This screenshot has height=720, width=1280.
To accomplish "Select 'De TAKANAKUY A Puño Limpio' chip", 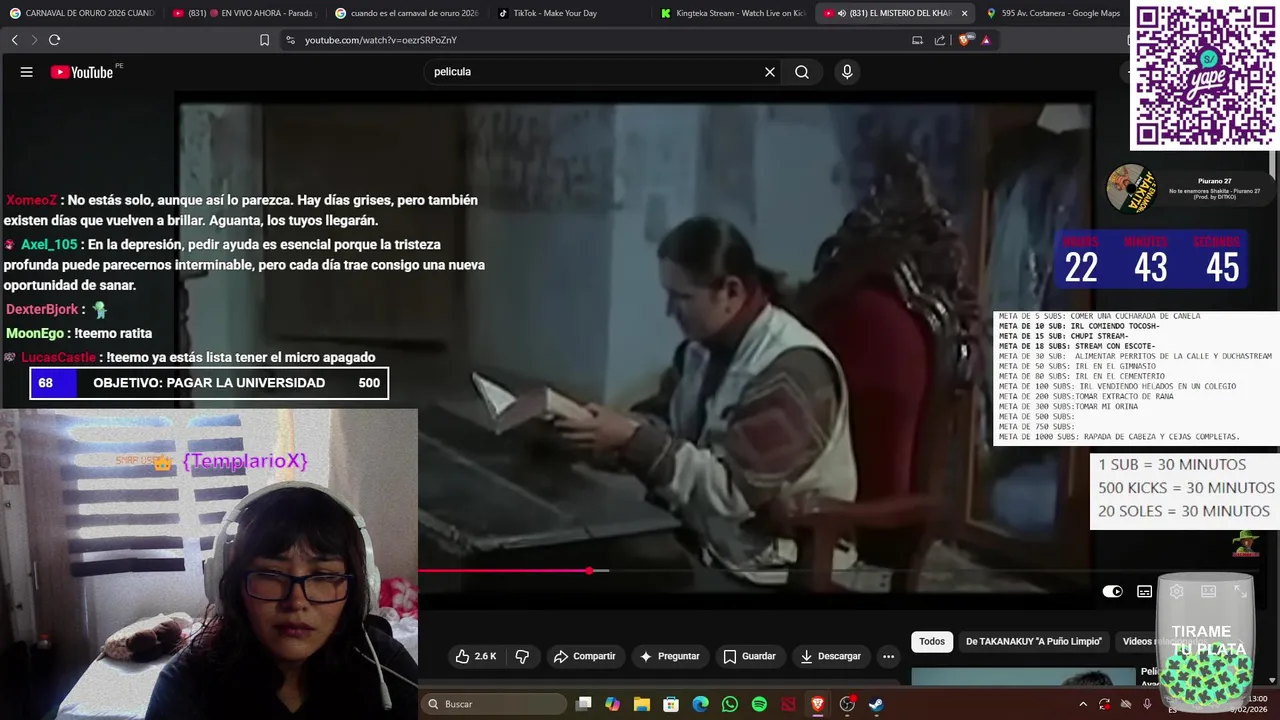I will (1034, 641).
